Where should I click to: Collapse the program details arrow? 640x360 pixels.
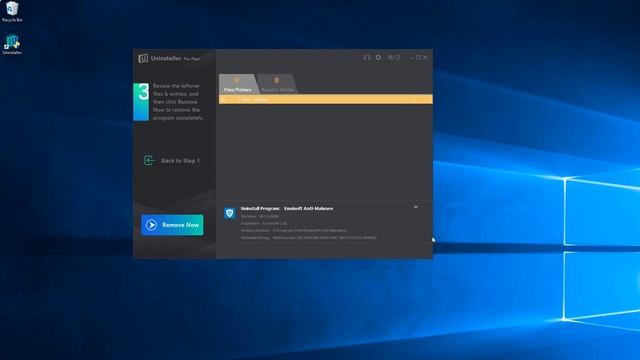pyautogui.click(x=416, y=207)
